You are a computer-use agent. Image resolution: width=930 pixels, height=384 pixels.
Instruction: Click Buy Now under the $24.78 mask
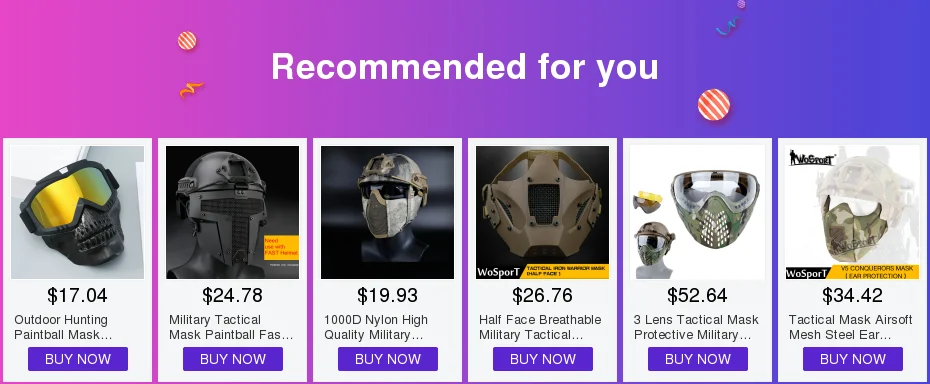point(232,359)
